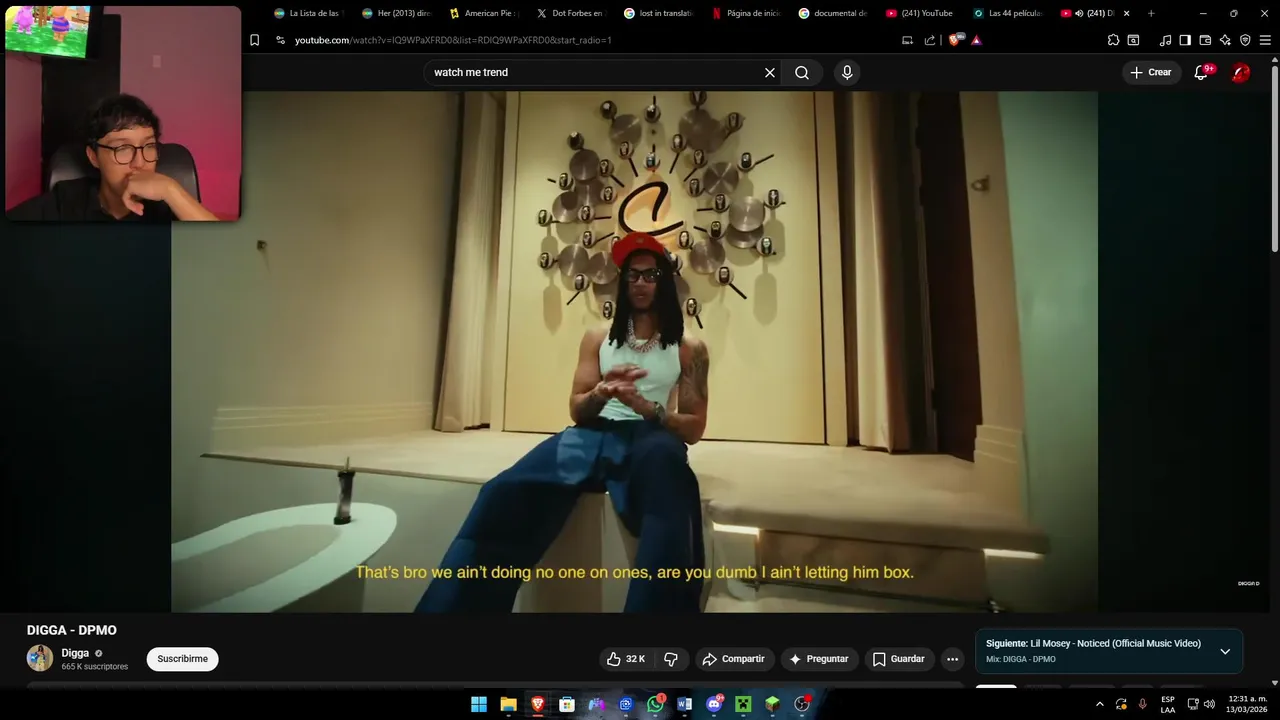Open the Digga channel name link
Image resolution: width=1280 pixels, height=720 pixels.
(x=75, y=653)
